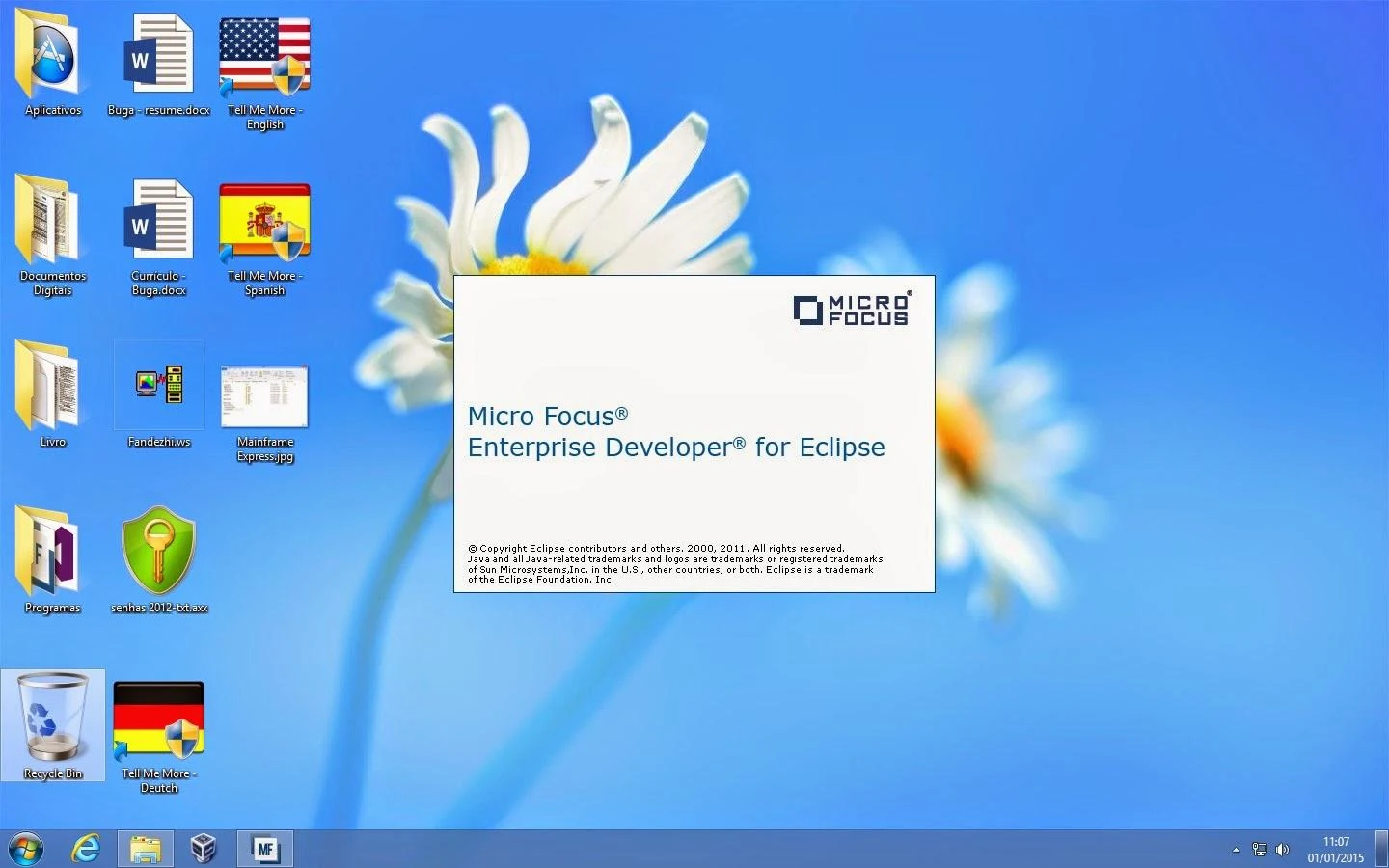This screenshot has width=1389, height=868.
Task: Click the Show desktop strip
Action: click(x=1382, y=849)
